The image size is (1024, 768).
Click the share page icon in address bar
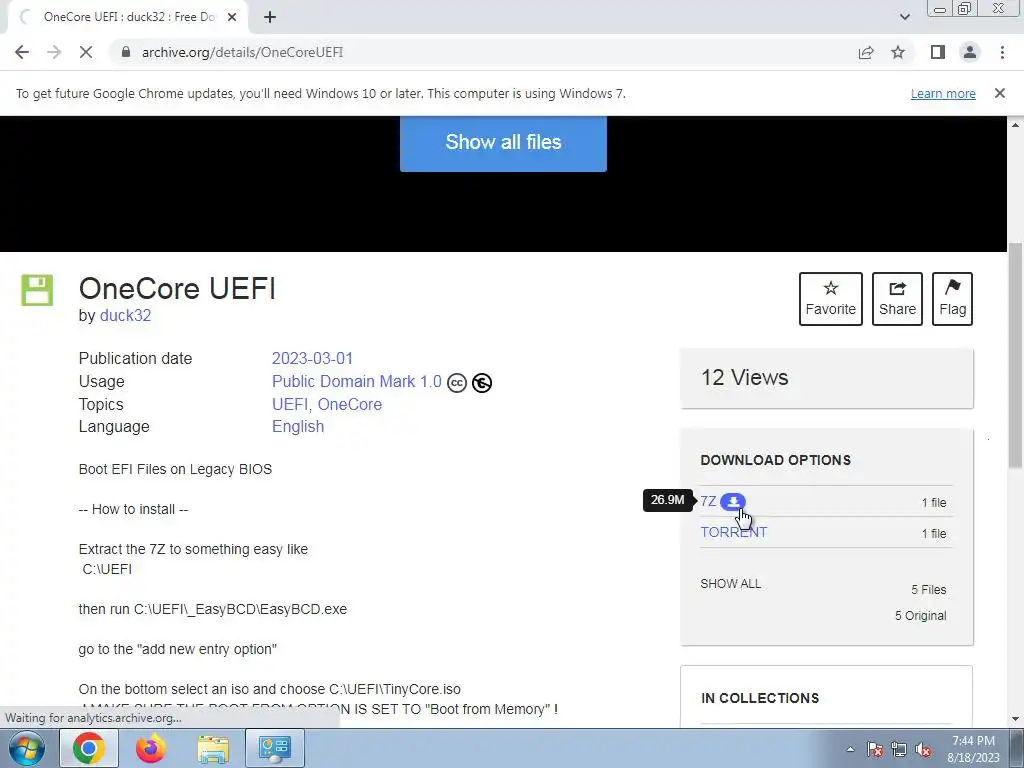[866, 52]
